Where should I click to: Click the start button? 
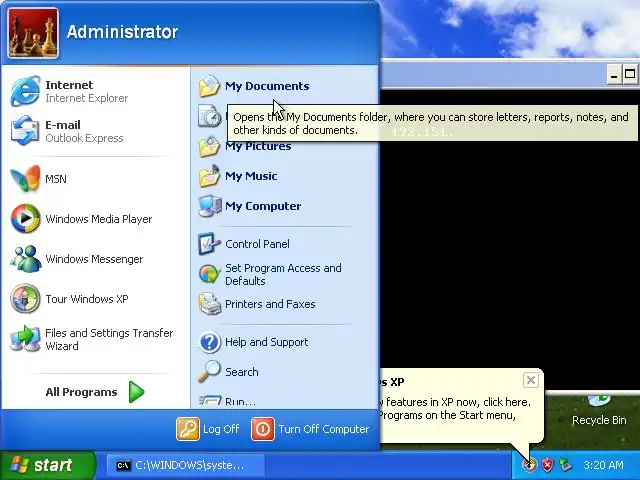pos(48,464)
